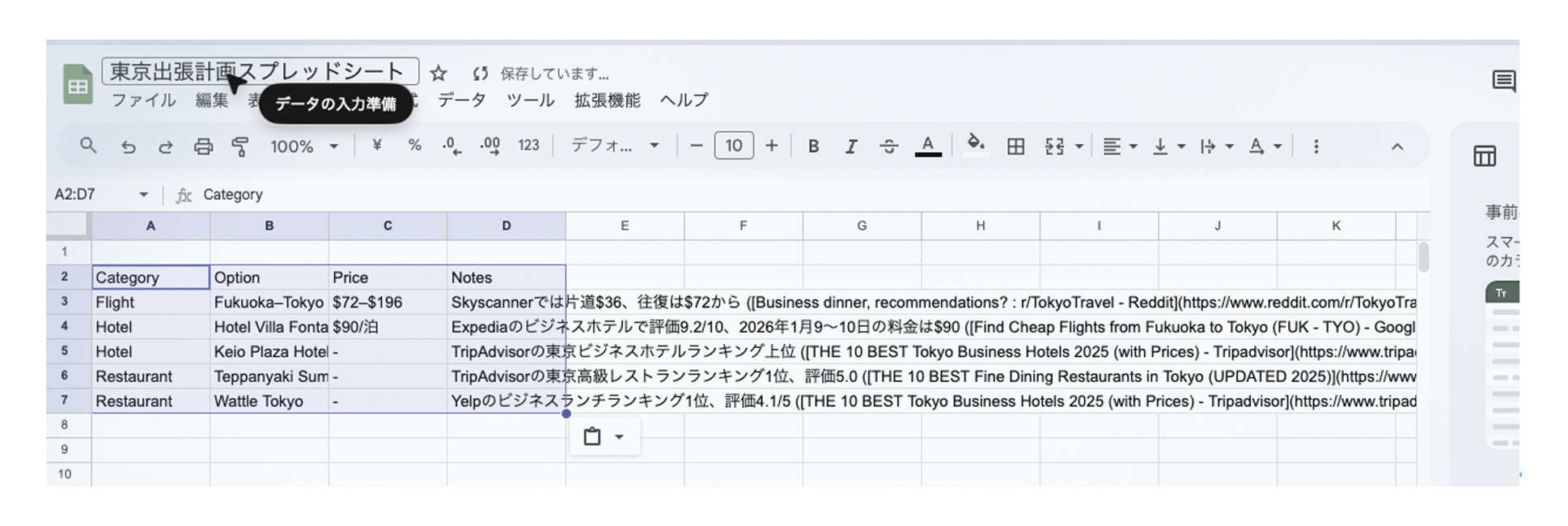Click the paste options clipboard button
Screen dimensions: 1568x526
coord(592,437)
